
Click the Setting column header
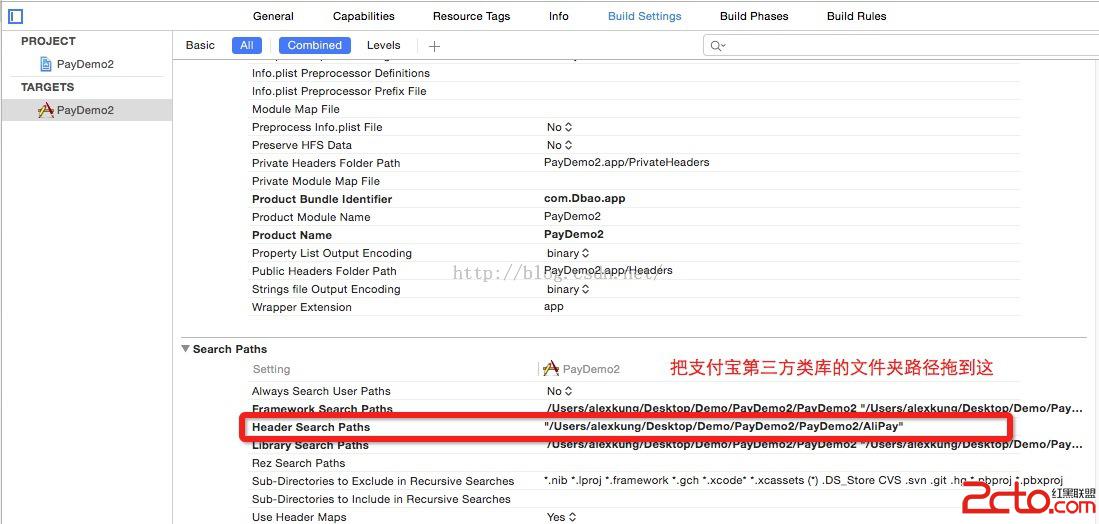click(x=271, y=369)
